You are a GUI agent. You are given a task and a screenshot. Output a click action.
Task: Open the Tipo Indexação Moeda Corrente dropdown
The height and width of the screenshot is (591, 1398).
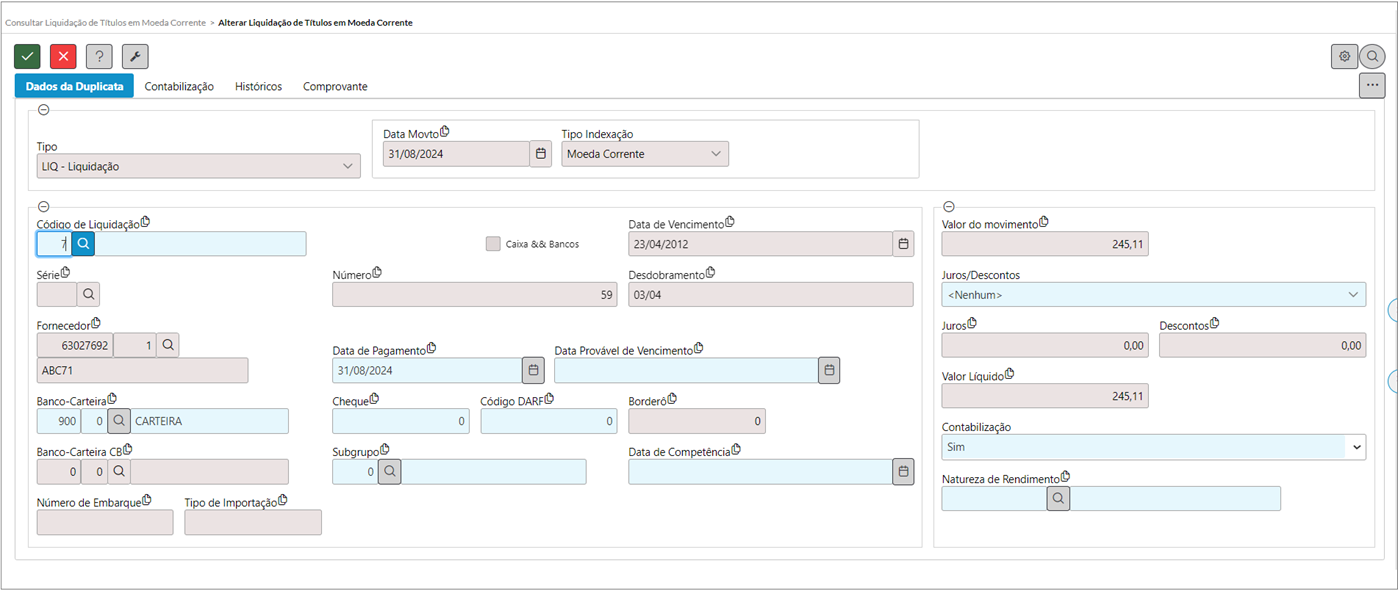[x=645, y=154]
